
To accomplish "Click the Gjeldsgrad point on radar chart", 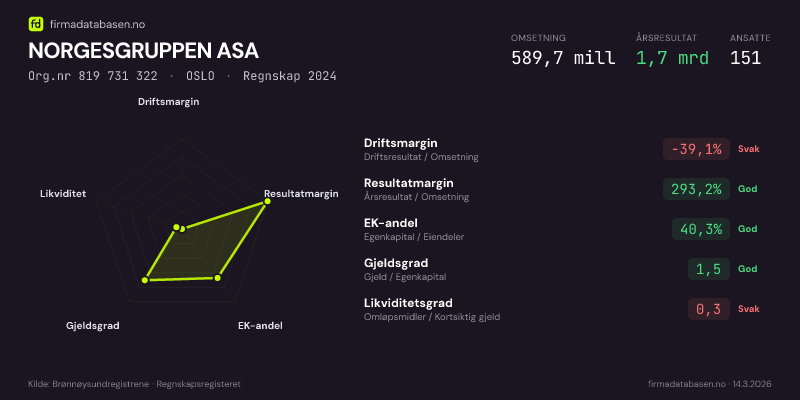I will pyautogui.click(x=145, y=280).
